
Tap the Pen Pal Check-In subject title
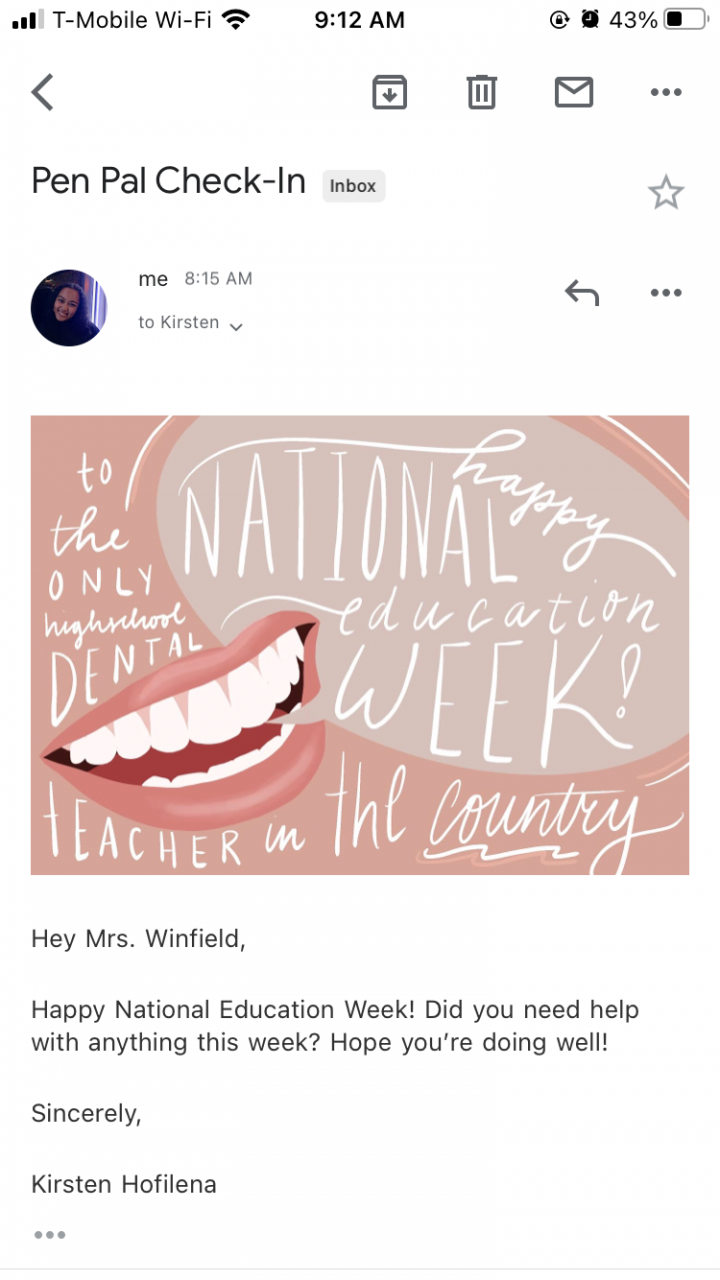click(168, 181)
